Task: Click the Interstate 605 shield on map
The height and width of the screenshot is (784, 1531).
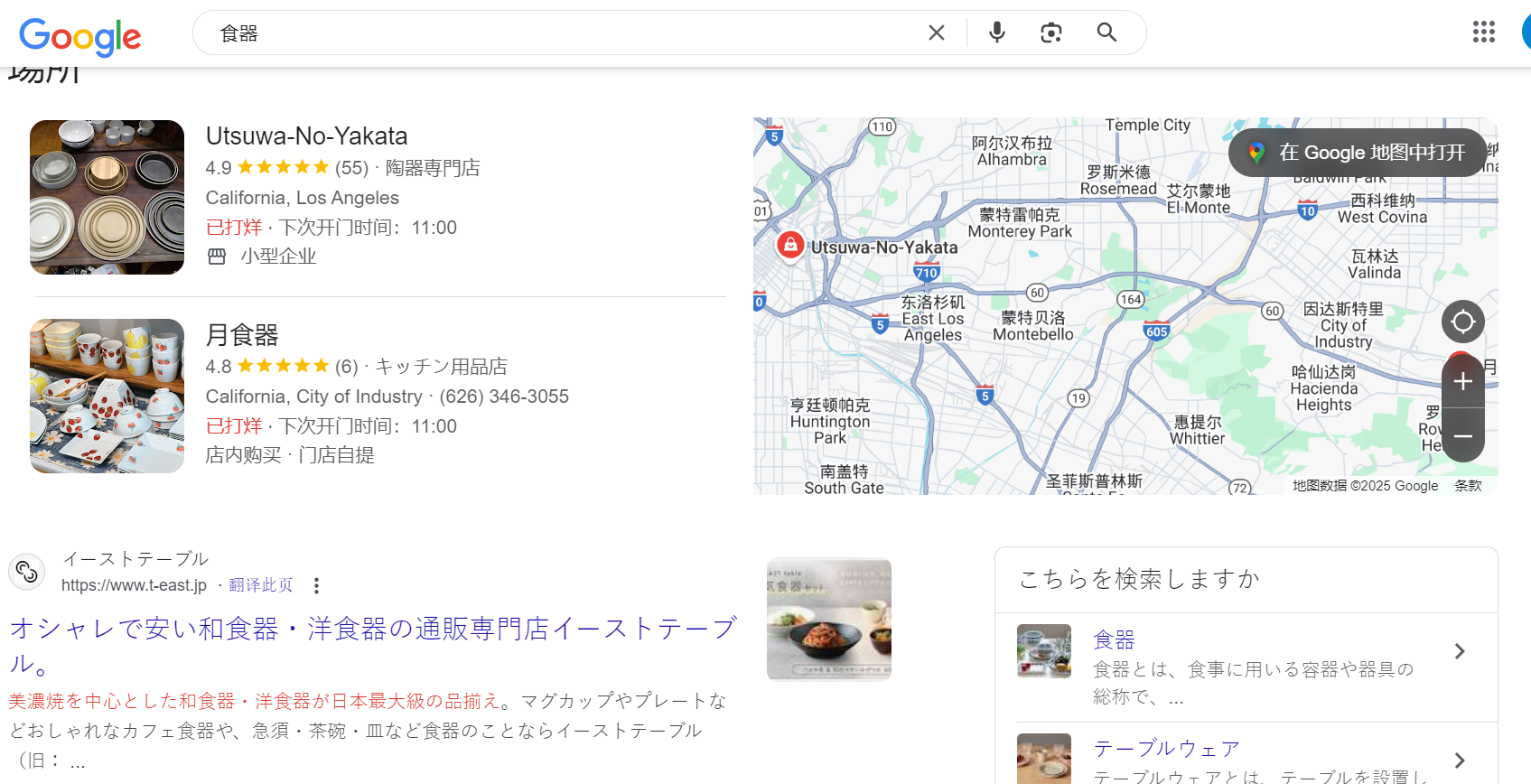Action: pyautogui.click(x=1157, y=330)
